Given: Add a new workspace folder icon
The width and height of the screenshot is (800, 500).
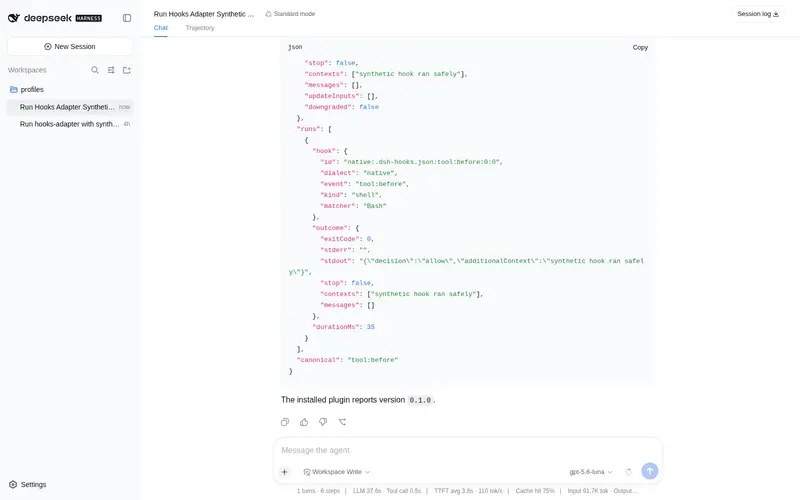Looking at the screenshot, I should 127,70.
